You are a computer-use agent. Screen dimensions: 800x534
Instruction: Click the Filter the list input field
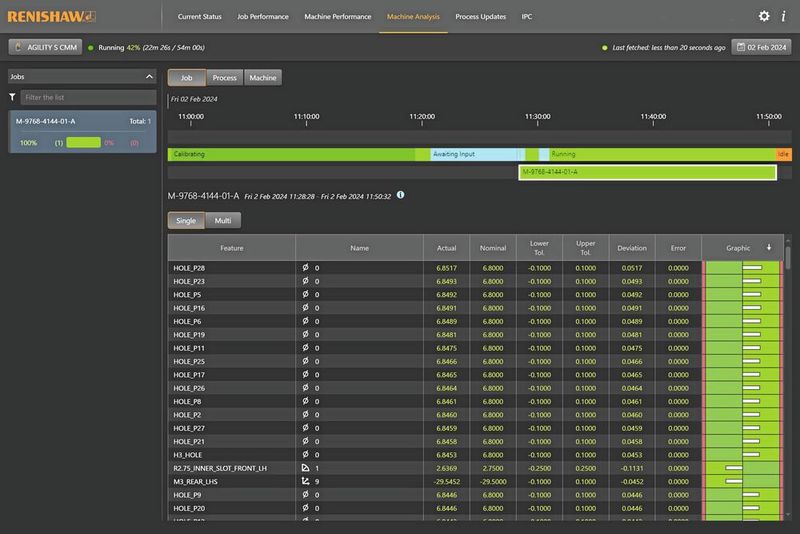click(89, 97)
